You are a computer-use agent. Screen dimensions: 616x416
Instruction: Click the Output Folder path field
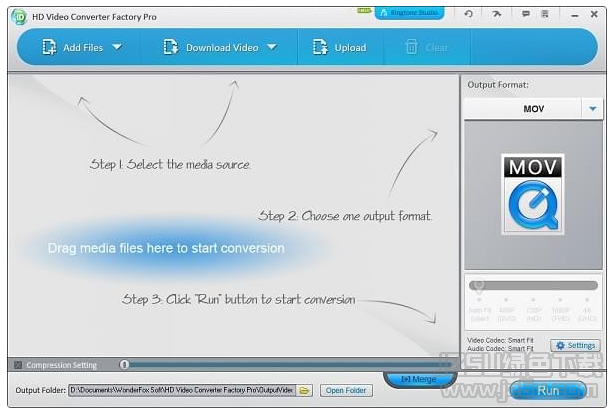tap(182, 390)
